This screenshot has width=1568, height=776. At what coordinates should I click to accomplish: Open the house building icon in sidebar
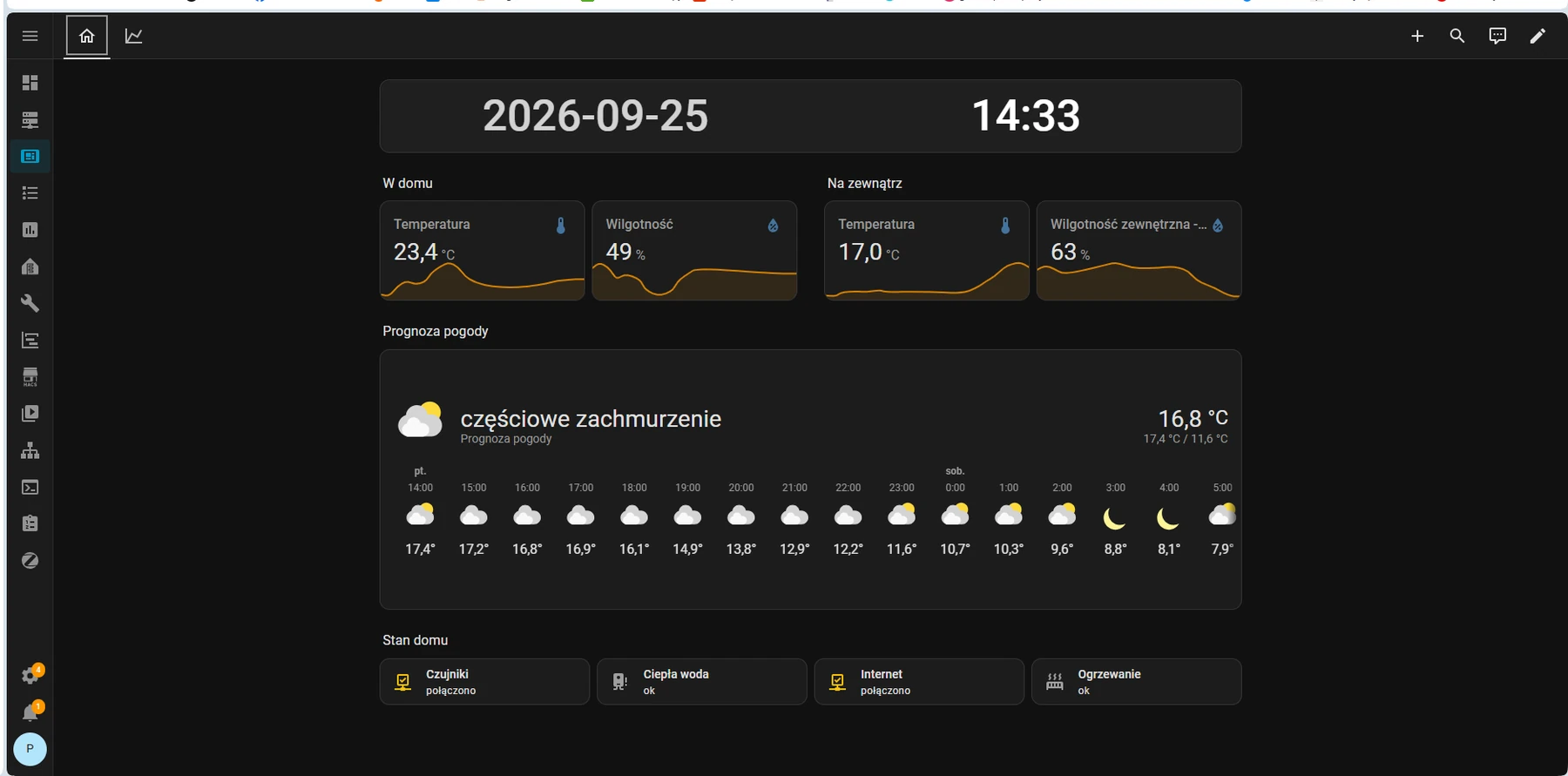point(30,267)
